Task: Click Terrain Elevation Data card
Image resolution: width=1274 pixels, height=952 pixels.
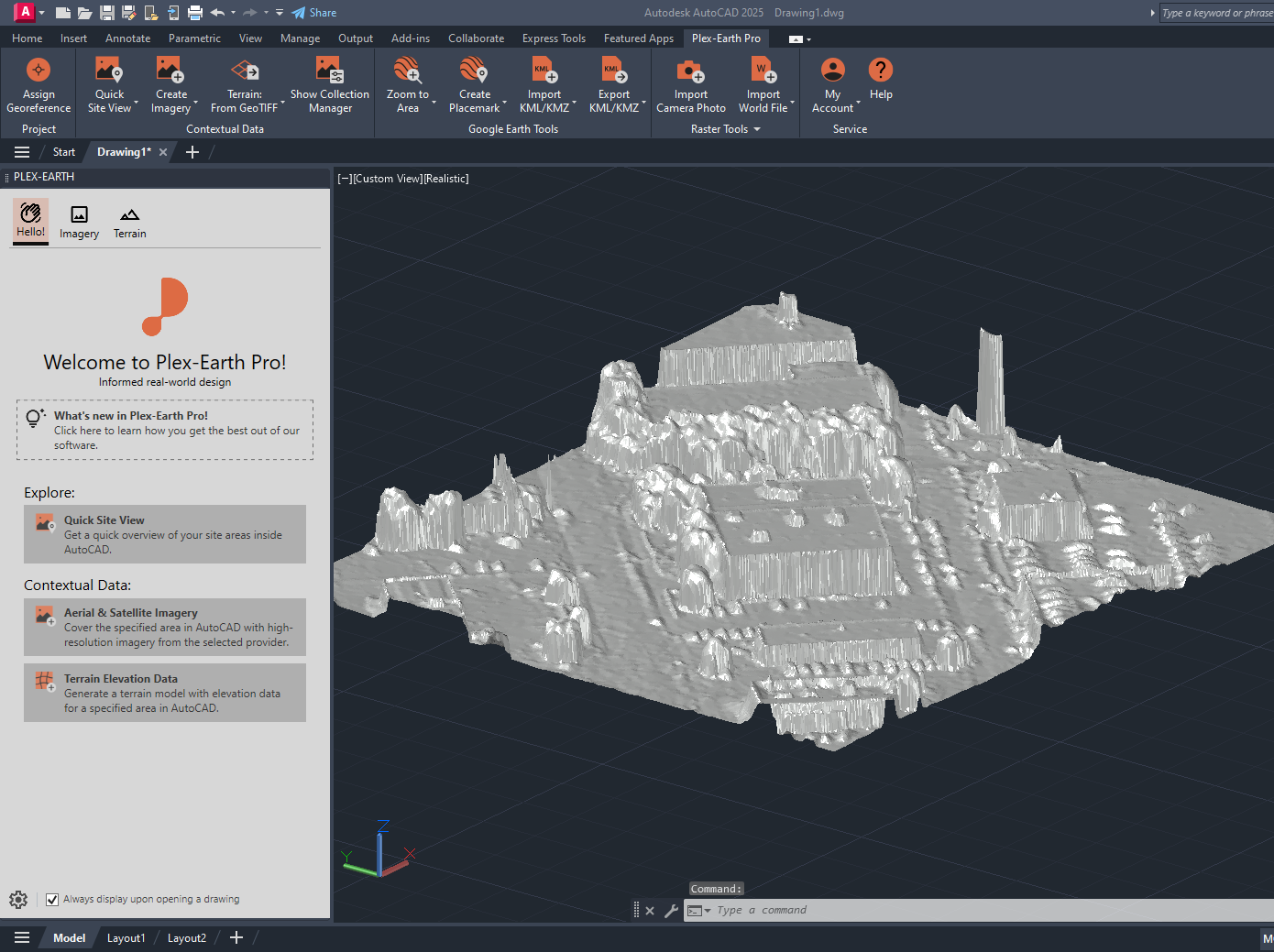Action: coord(165,693)
